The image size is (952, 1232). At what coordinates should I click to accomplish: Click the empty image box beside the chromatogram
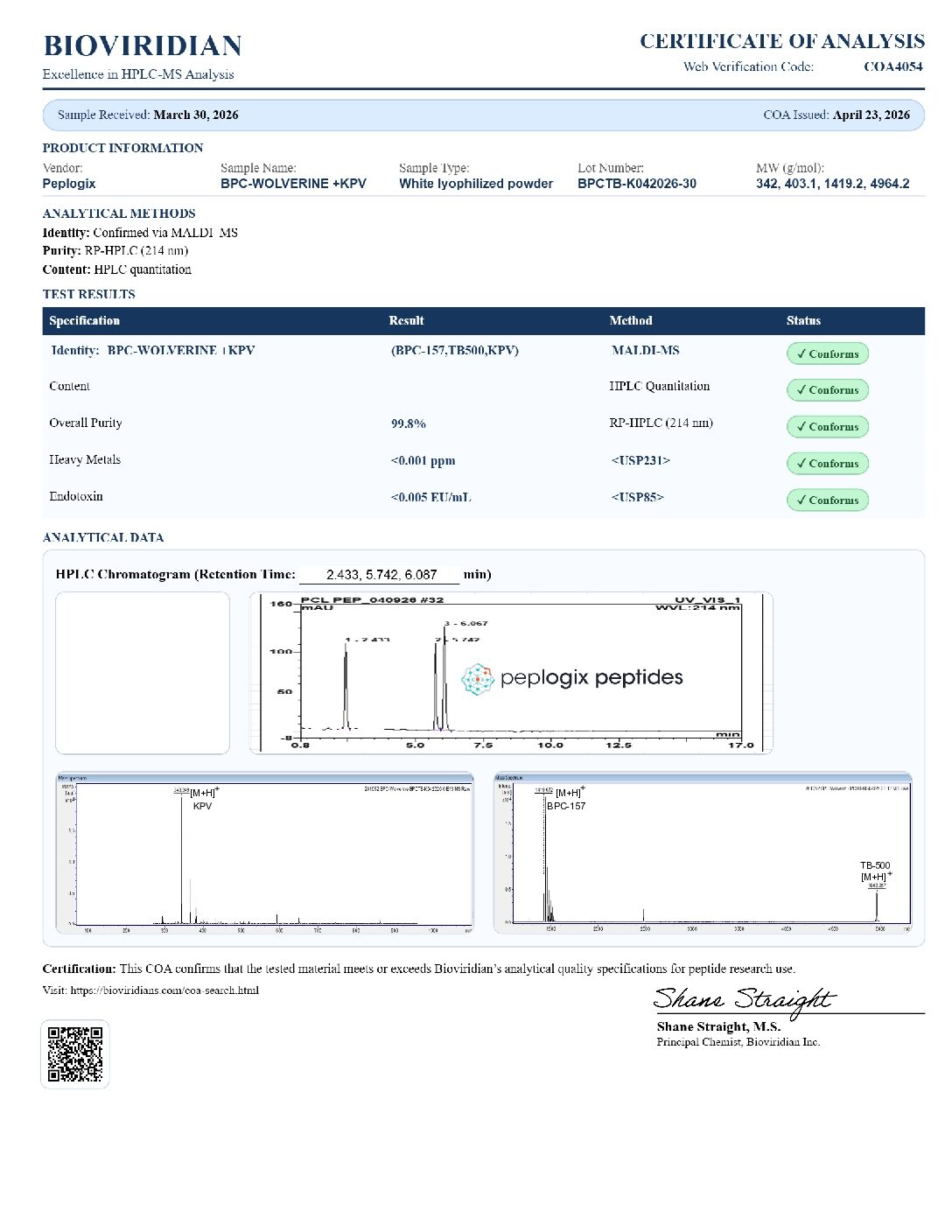tap(143, 673)
